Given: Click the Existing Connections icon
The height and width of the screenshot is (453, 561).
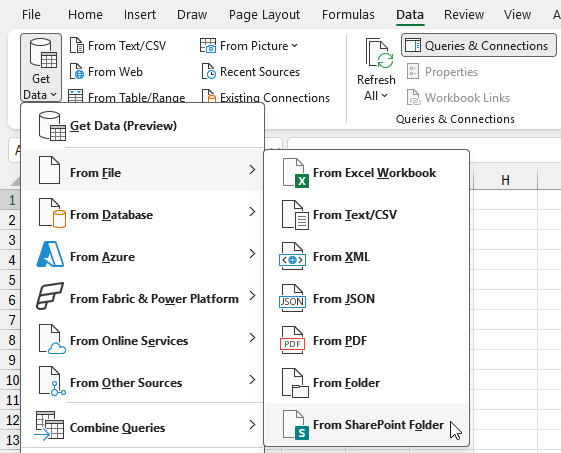Looking at the screenshot, I should point(209,96).
